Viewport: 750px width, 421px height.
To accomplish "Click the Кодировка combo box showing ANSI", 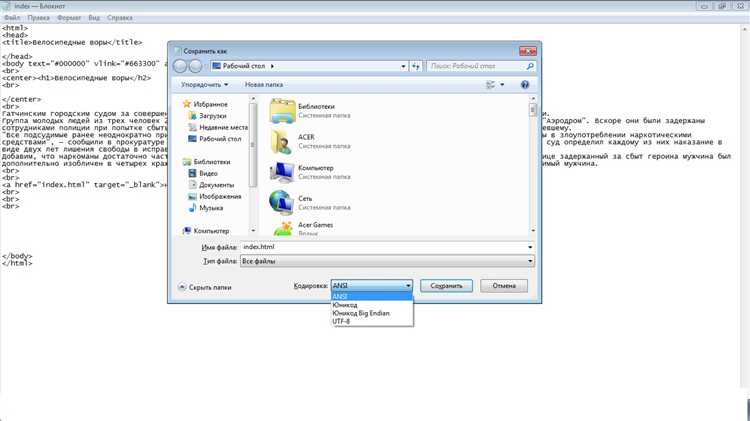I will tap(372, 286).
